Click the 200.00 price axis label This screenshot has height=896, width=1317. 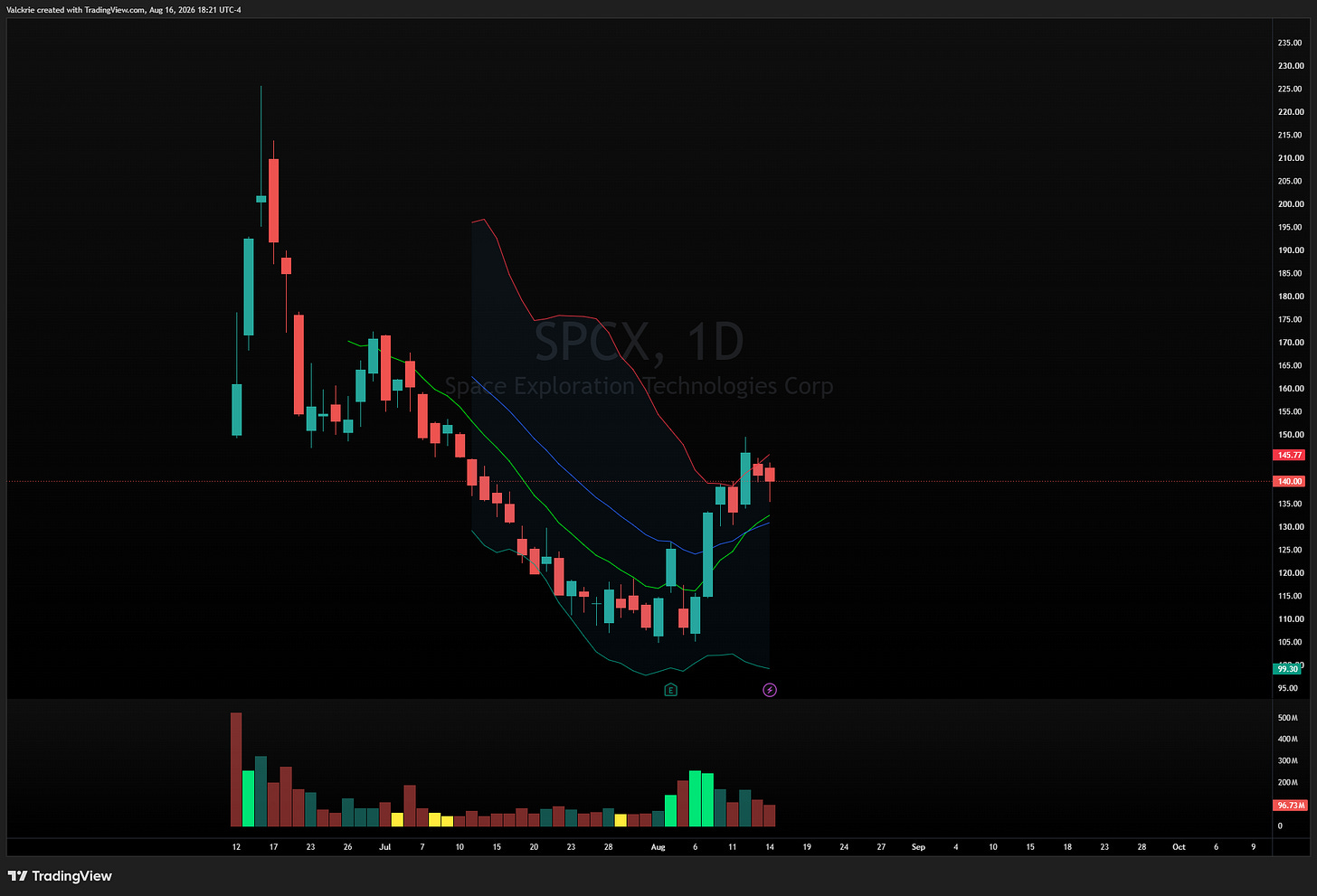[x=1290, y=204]
